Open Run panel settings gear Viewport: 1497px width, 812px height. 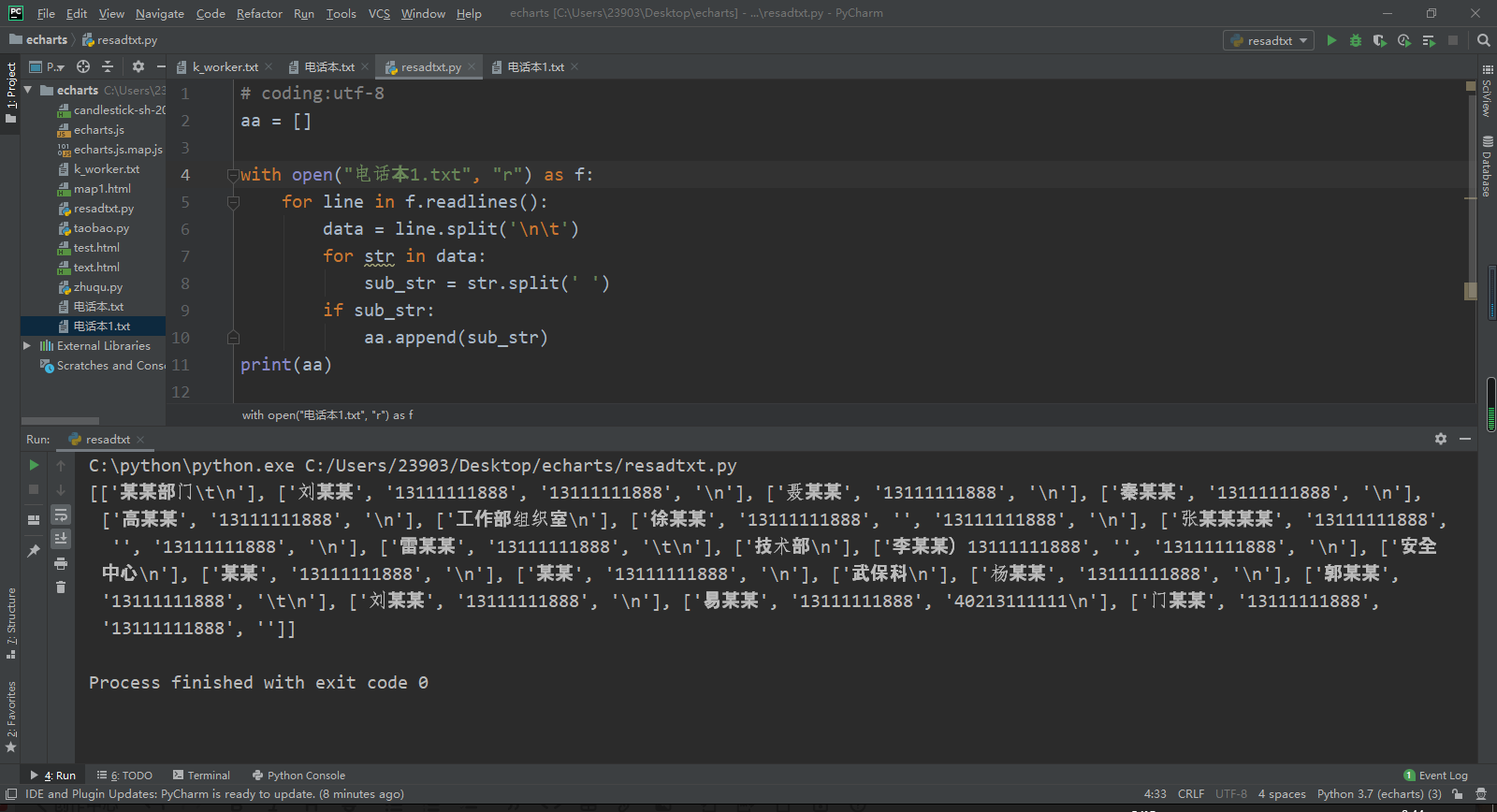pos(1441,439)
